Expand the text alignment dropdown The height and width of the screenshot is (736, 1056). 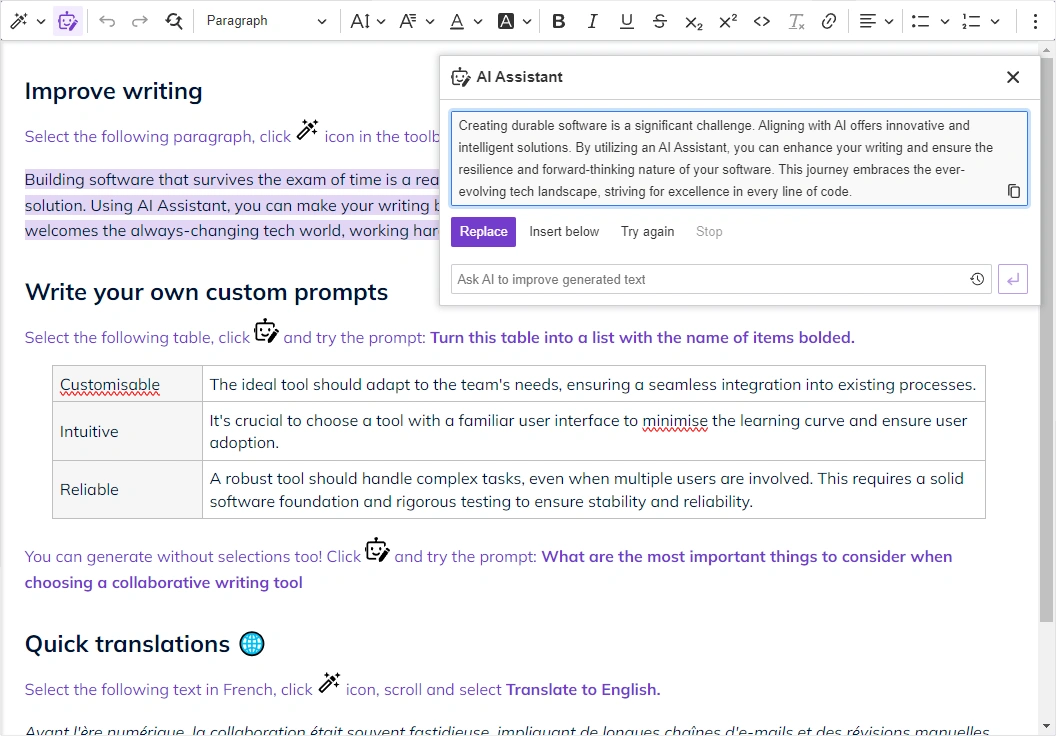[876, 21]
